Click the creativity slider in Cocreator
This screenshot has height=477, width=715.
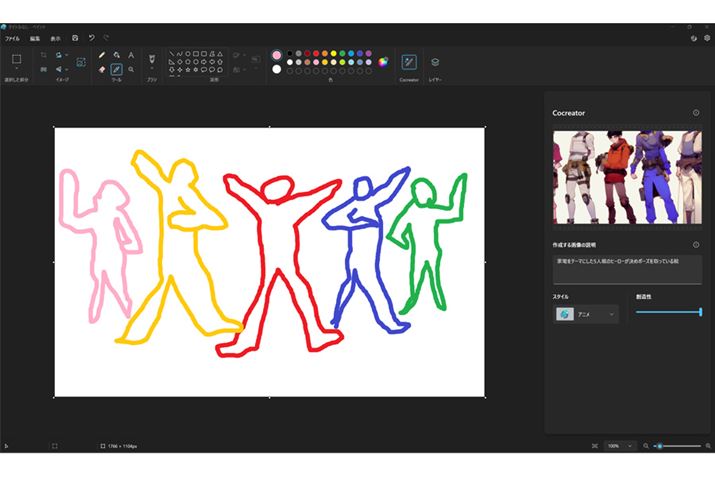click(668, 313)
